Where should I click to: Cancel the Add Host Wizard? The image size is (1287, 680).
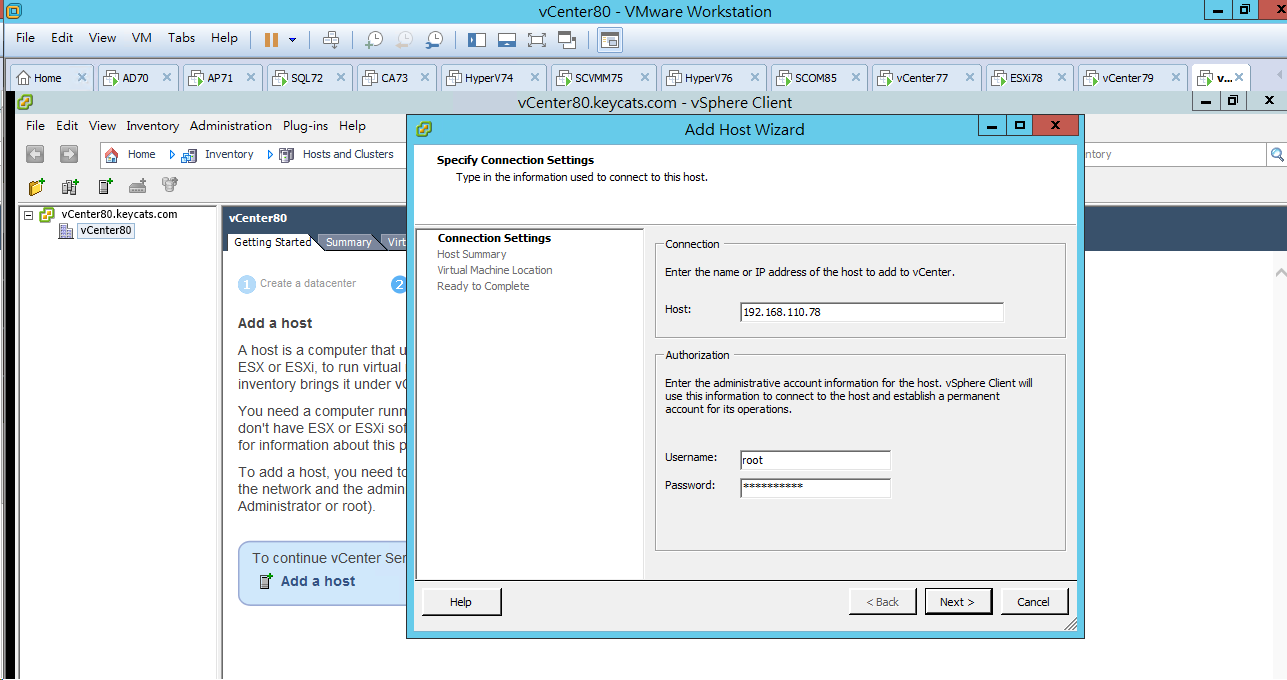click(x=1034, y=602)
